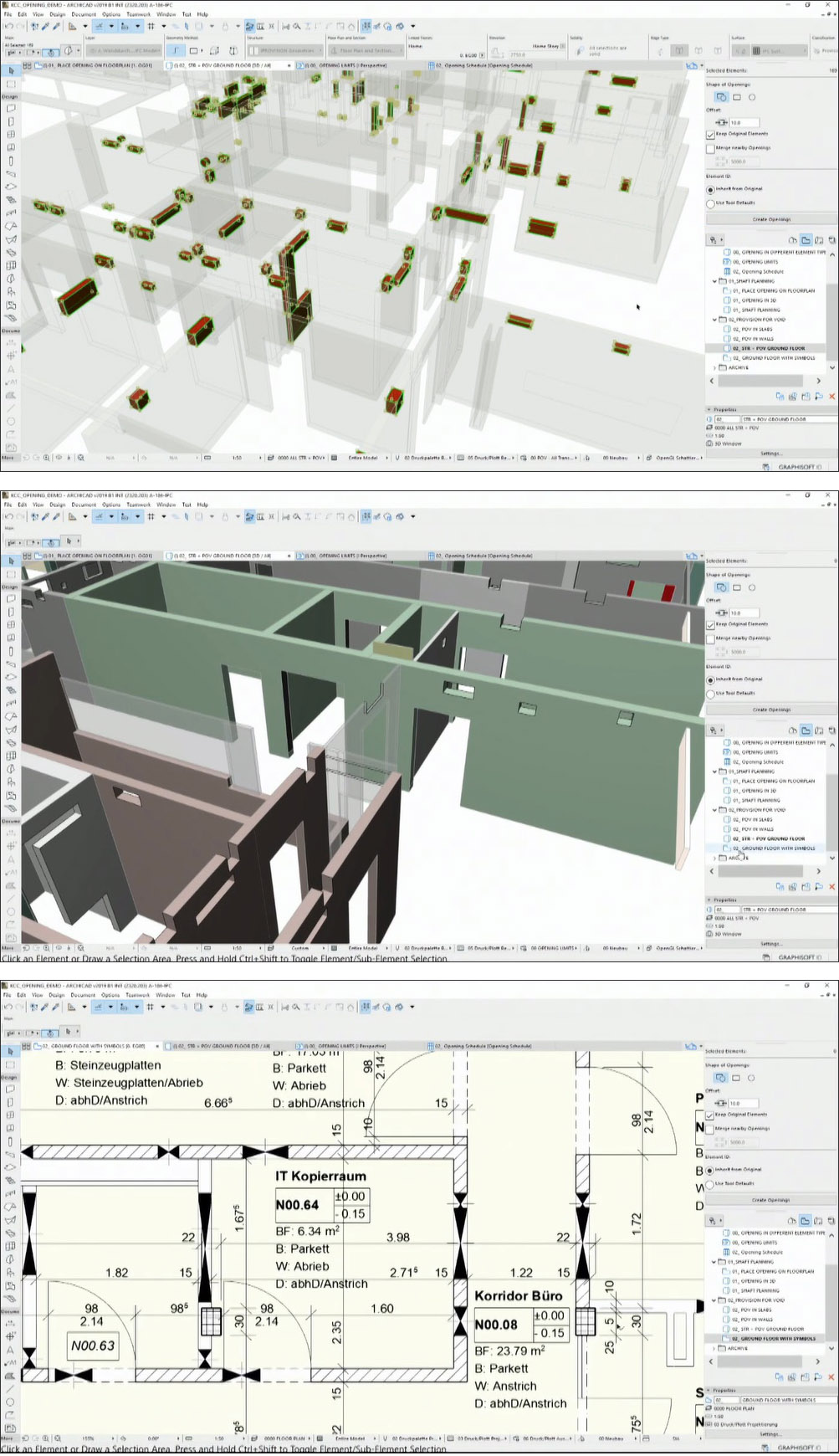Enable Merge nearby Openings in top window
Viewport: 839px width, 1456px height.
[x=710, y=148]
